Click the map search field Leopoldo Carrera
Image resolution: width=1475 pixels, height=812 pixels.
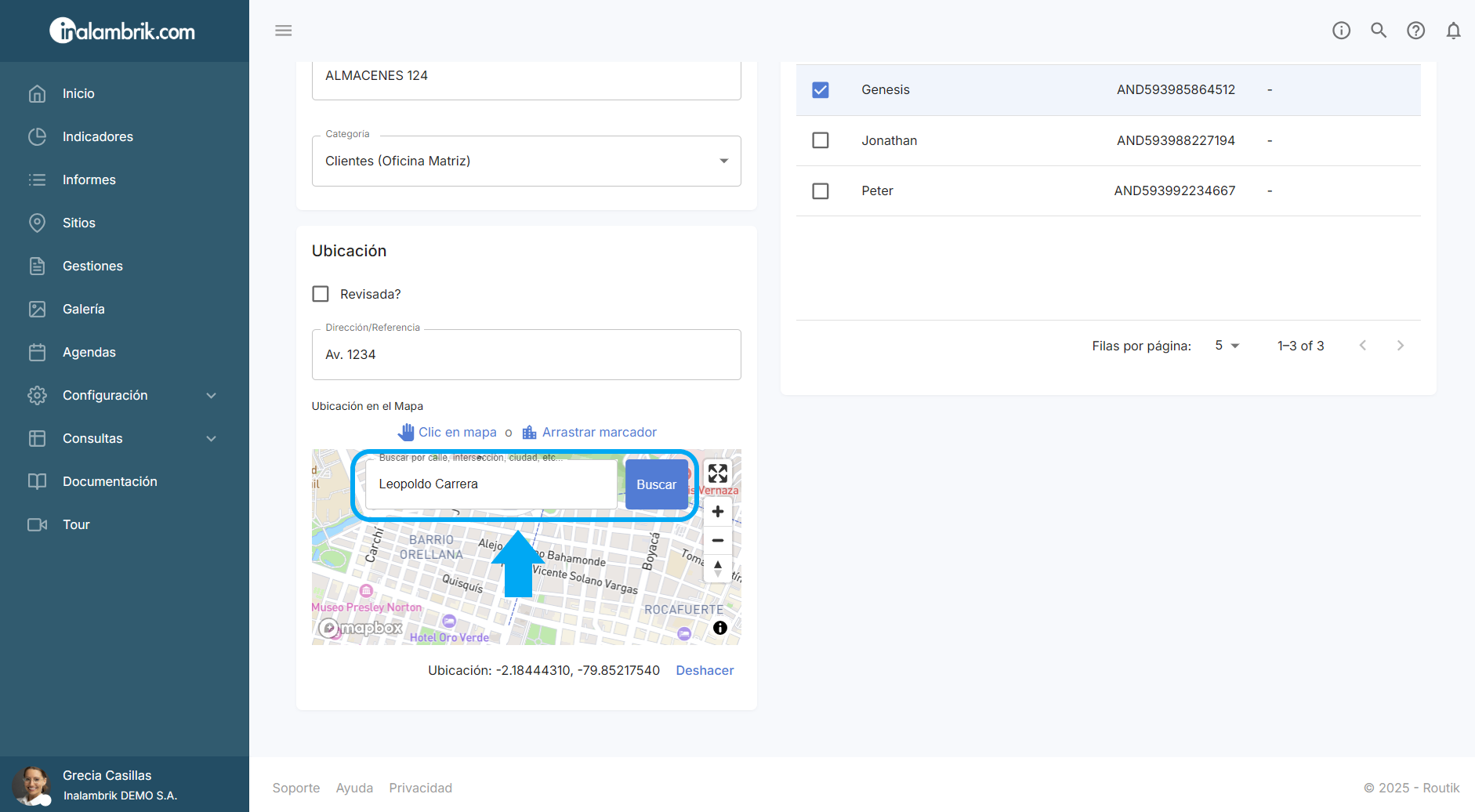(491, 484)
